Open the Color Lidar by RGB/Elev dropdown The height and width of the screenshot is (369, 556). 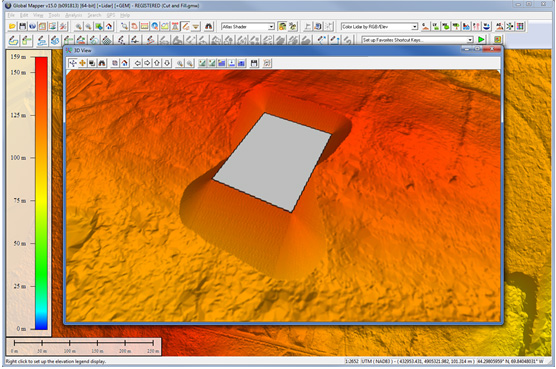click(x=379, y=27)
